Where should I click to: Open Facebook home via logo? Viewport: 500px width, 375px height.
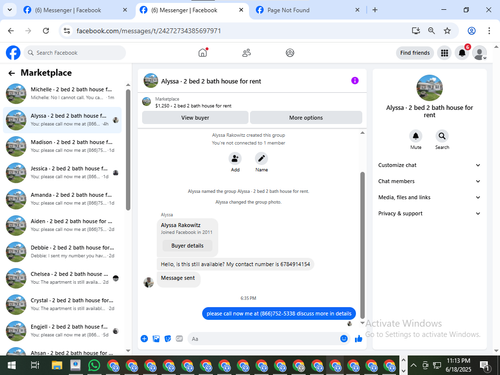coord(13,53)
